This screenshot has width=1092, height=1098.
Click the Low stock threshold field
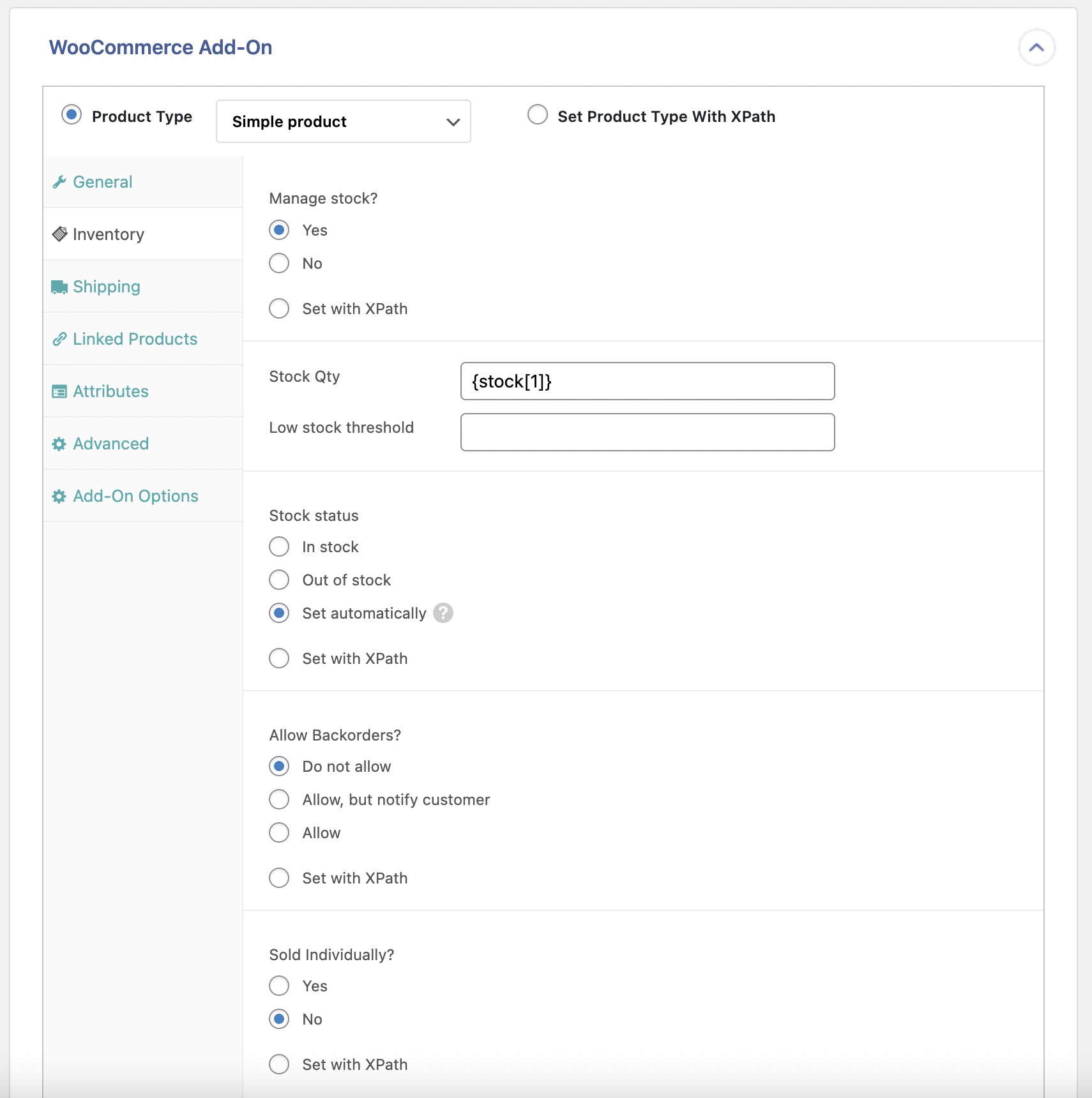click(648, 432)
